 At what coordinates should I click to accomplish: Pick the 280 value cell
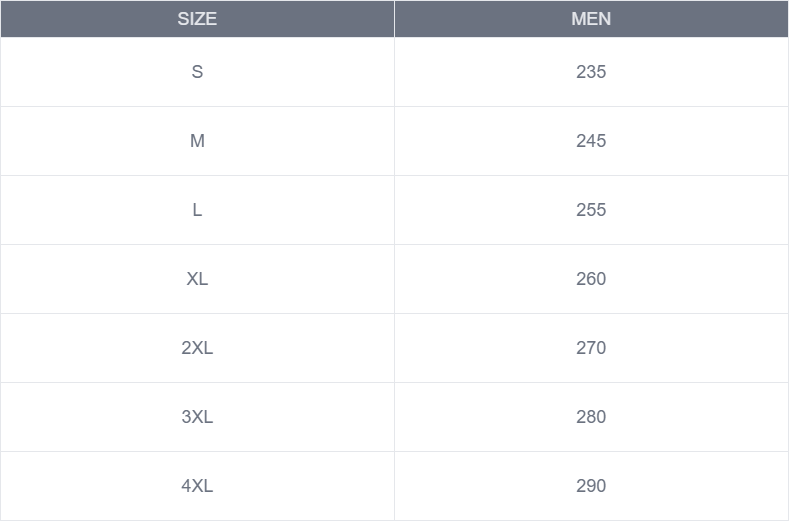(x=591, y=417)
